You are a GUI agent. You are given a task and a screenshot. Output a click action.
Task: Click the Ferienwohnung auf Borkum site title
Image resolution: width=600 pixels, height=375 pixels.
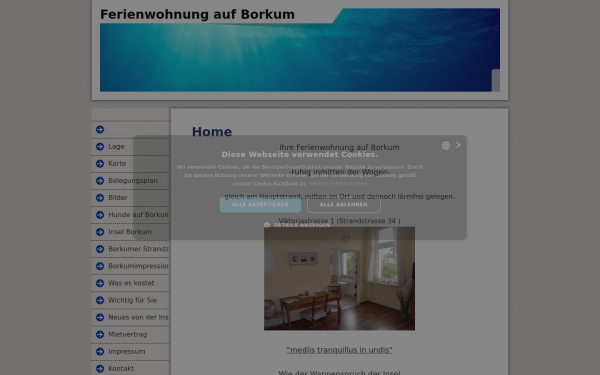pyautogui.click(x=197, y=15)
